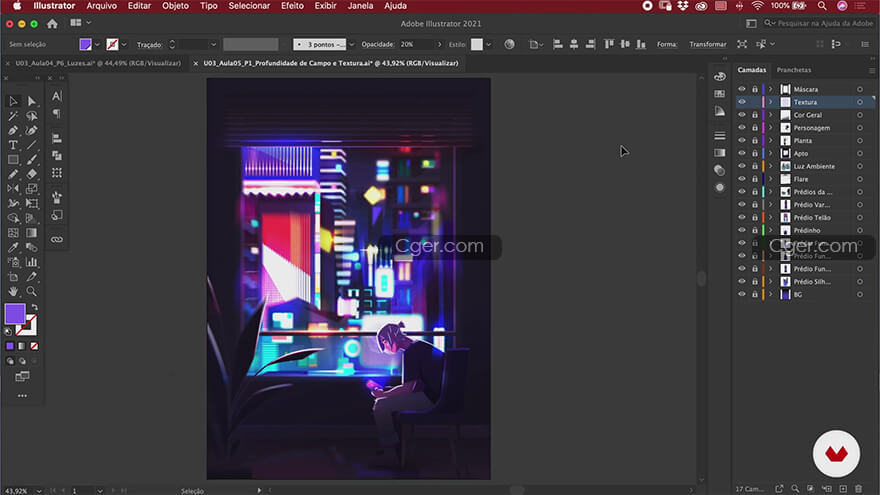This screenshot has width=880, height=495.
Task: Open the Arquivo menu
Action: [x=102, y=6]
